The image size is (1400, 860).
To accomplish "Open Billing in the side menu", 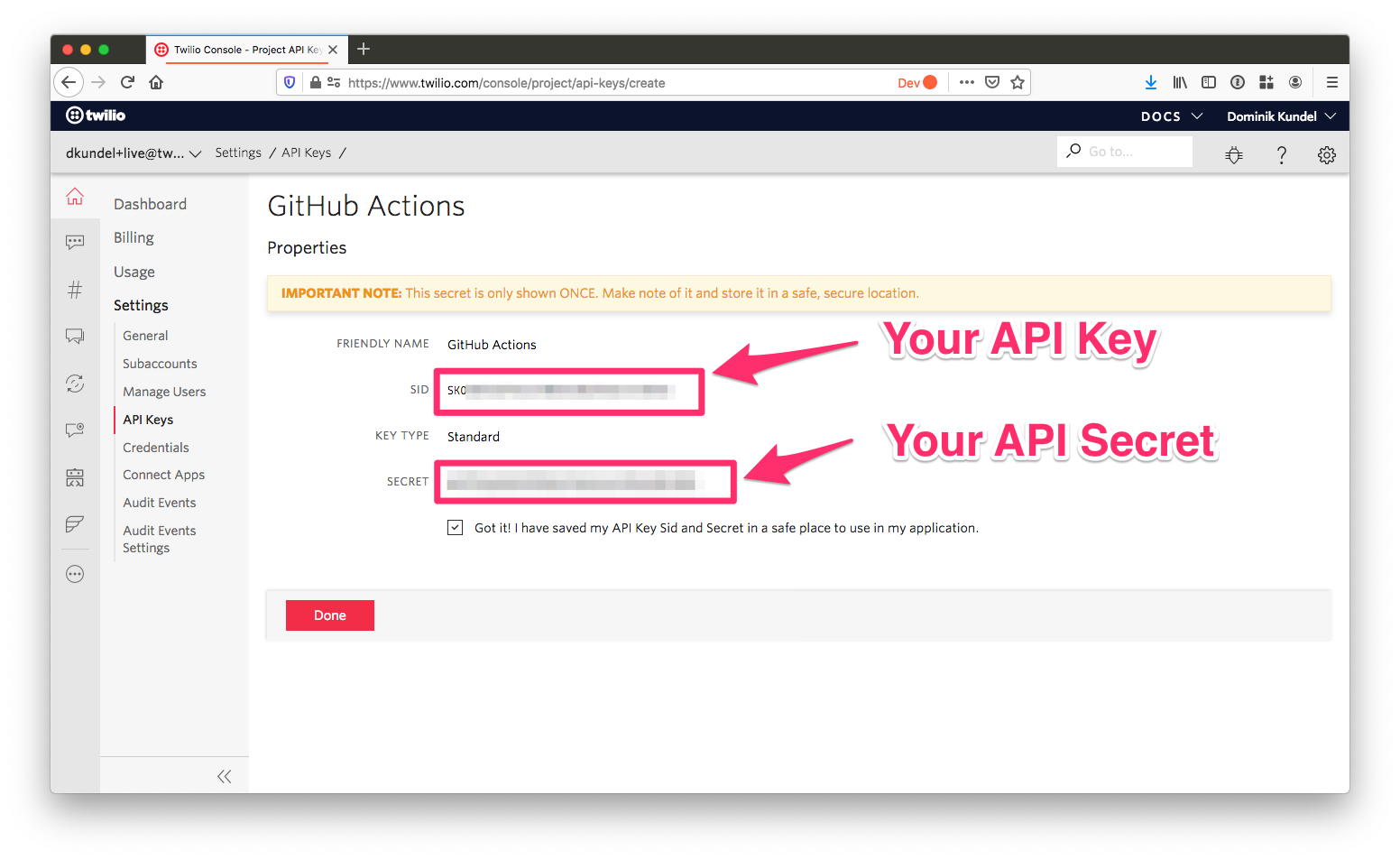I will 134,238.
